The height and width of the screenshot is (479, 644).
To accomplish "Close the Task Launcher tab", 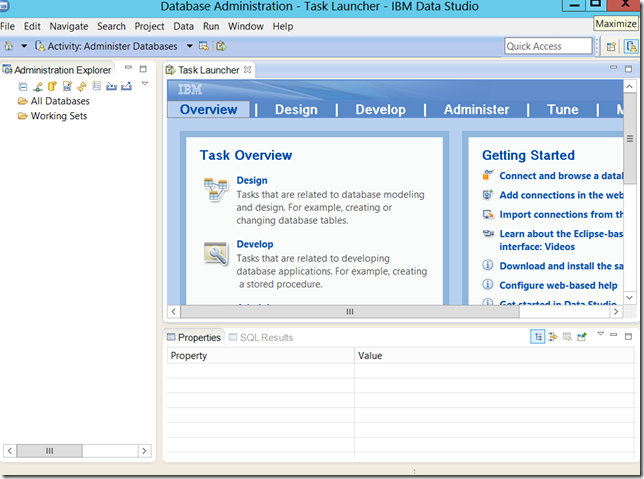I will [x=247, y=70].
